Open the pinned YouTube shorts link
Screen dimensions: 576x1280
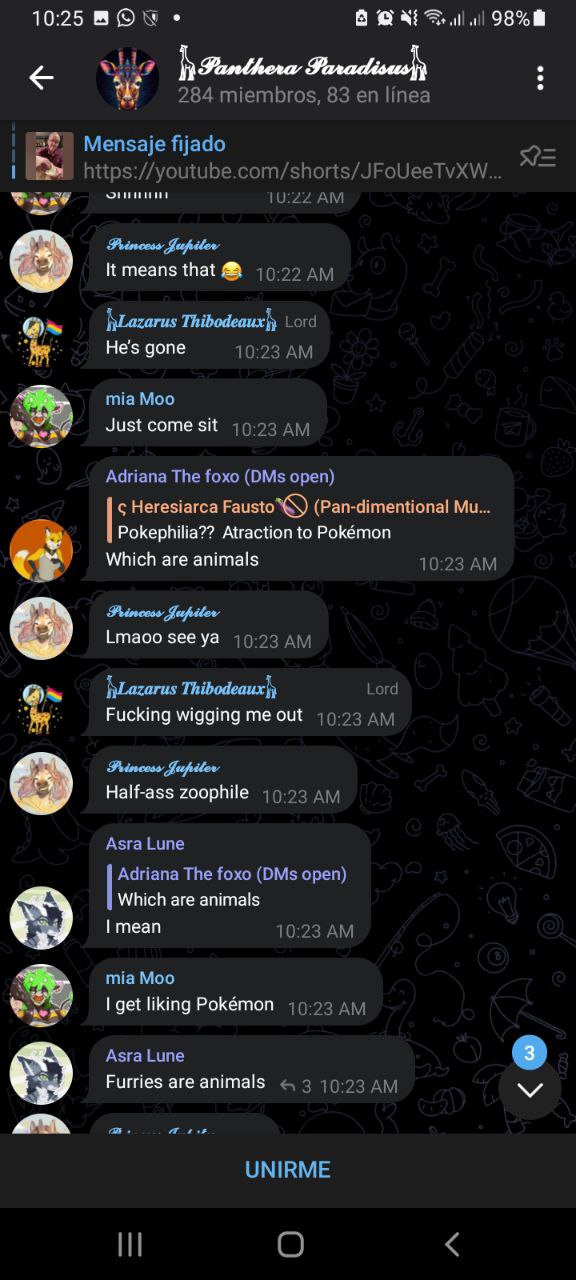293,171
